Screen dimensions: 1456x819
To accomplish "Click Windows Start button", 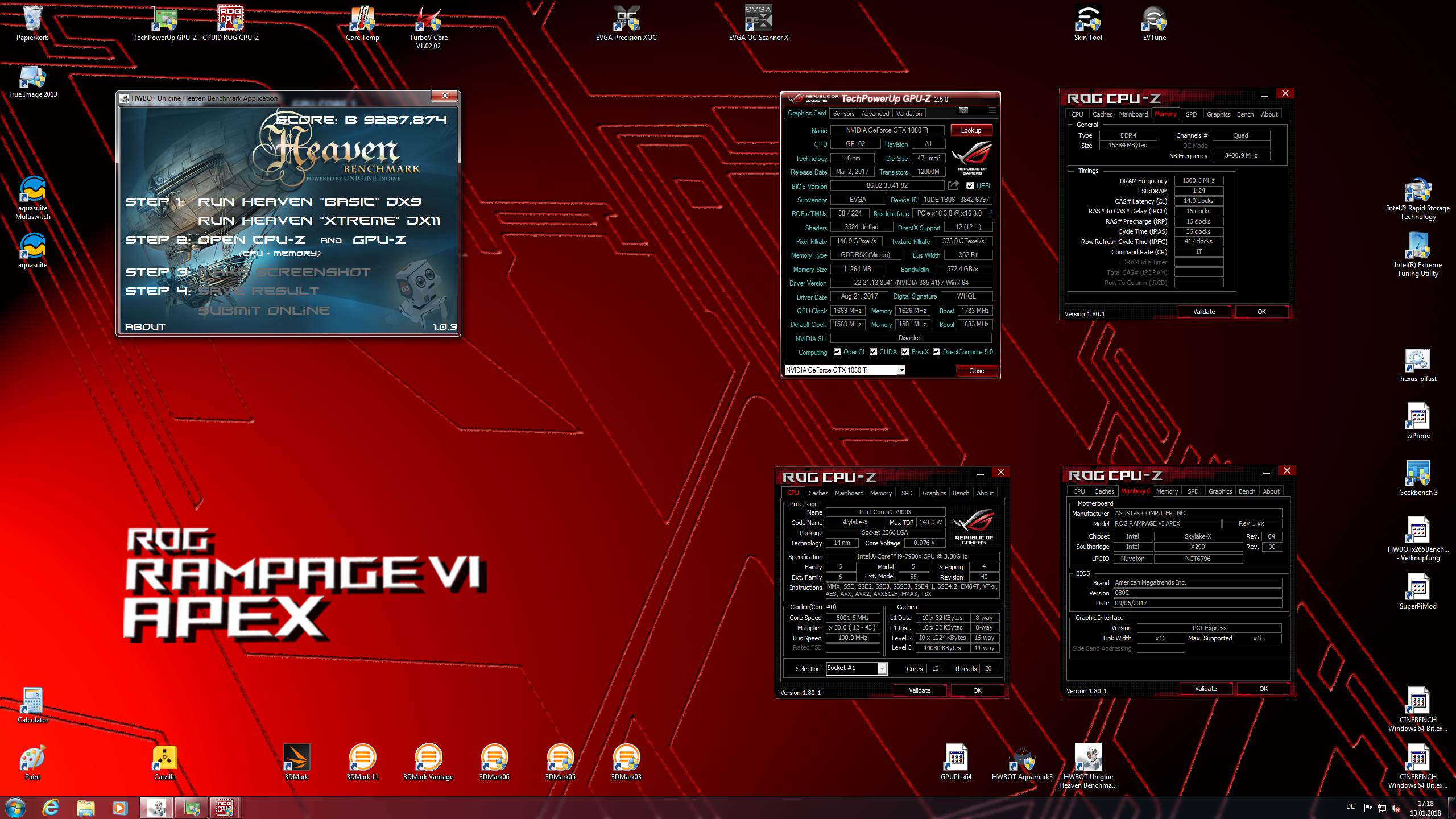I will click(x=15, y=808).
